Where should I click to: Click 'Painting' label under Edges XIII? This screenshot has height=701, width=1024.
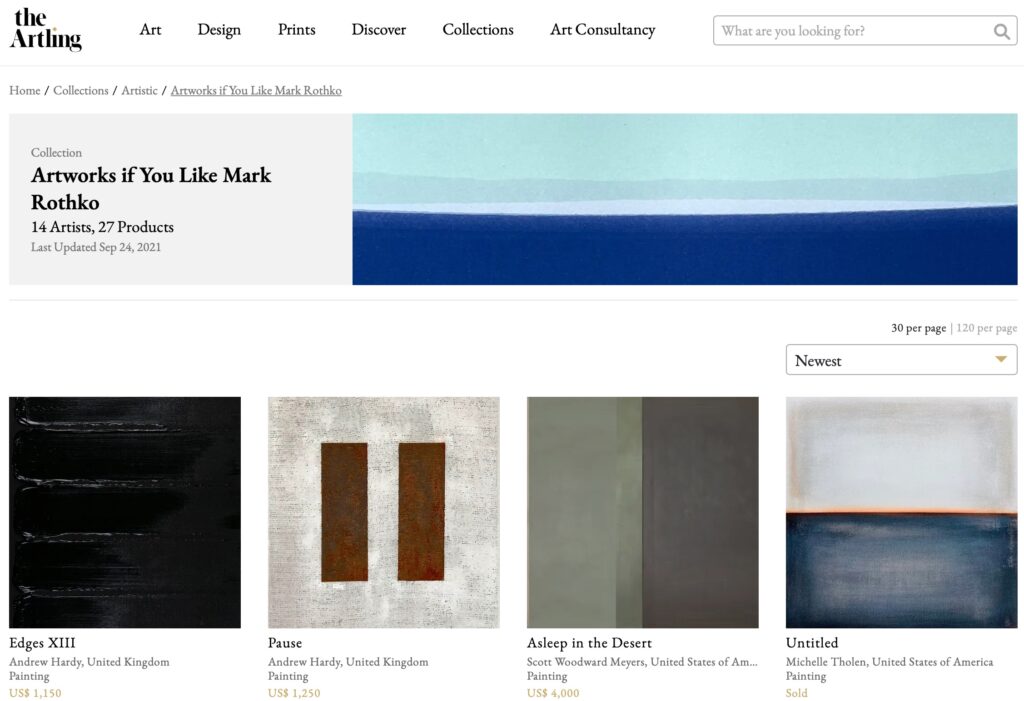[29, 676]
